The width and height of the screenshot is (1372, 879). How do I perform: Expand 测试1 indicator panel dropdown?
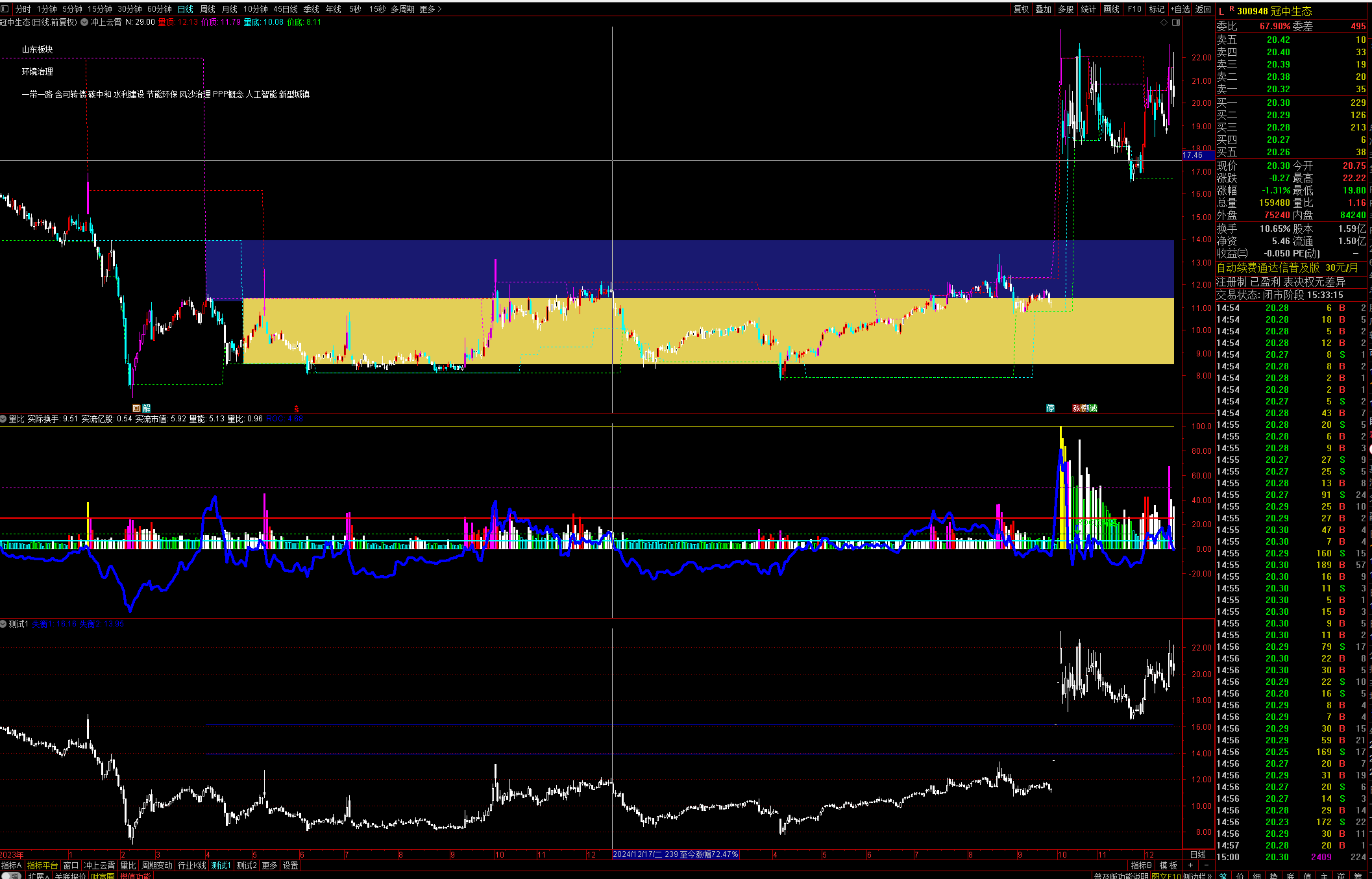coord(4,624)
